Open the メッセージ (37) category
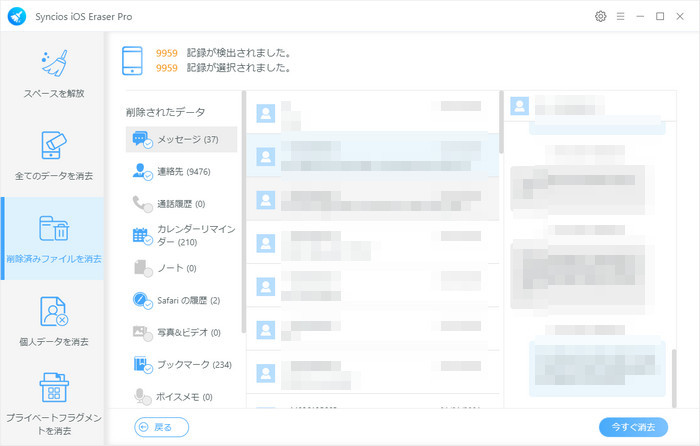The image size is (700, 446). (181, 140)
